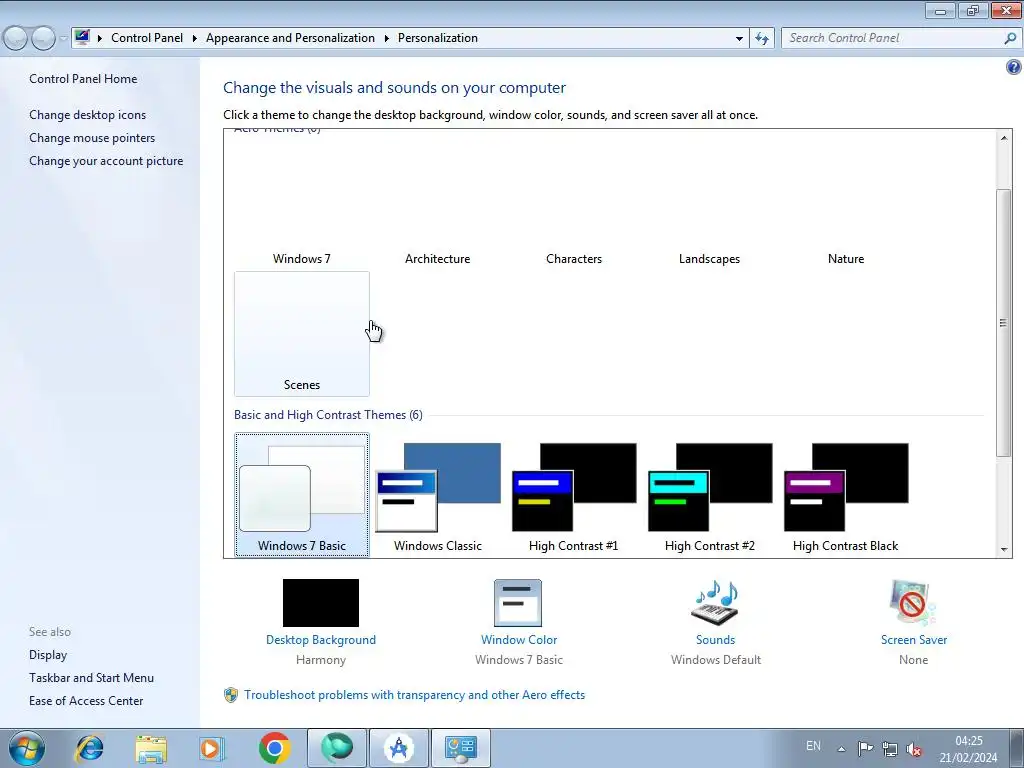1024x768 pixels.
Task: Click the Control Panel breadcrumb
Action: pos(147,38)
